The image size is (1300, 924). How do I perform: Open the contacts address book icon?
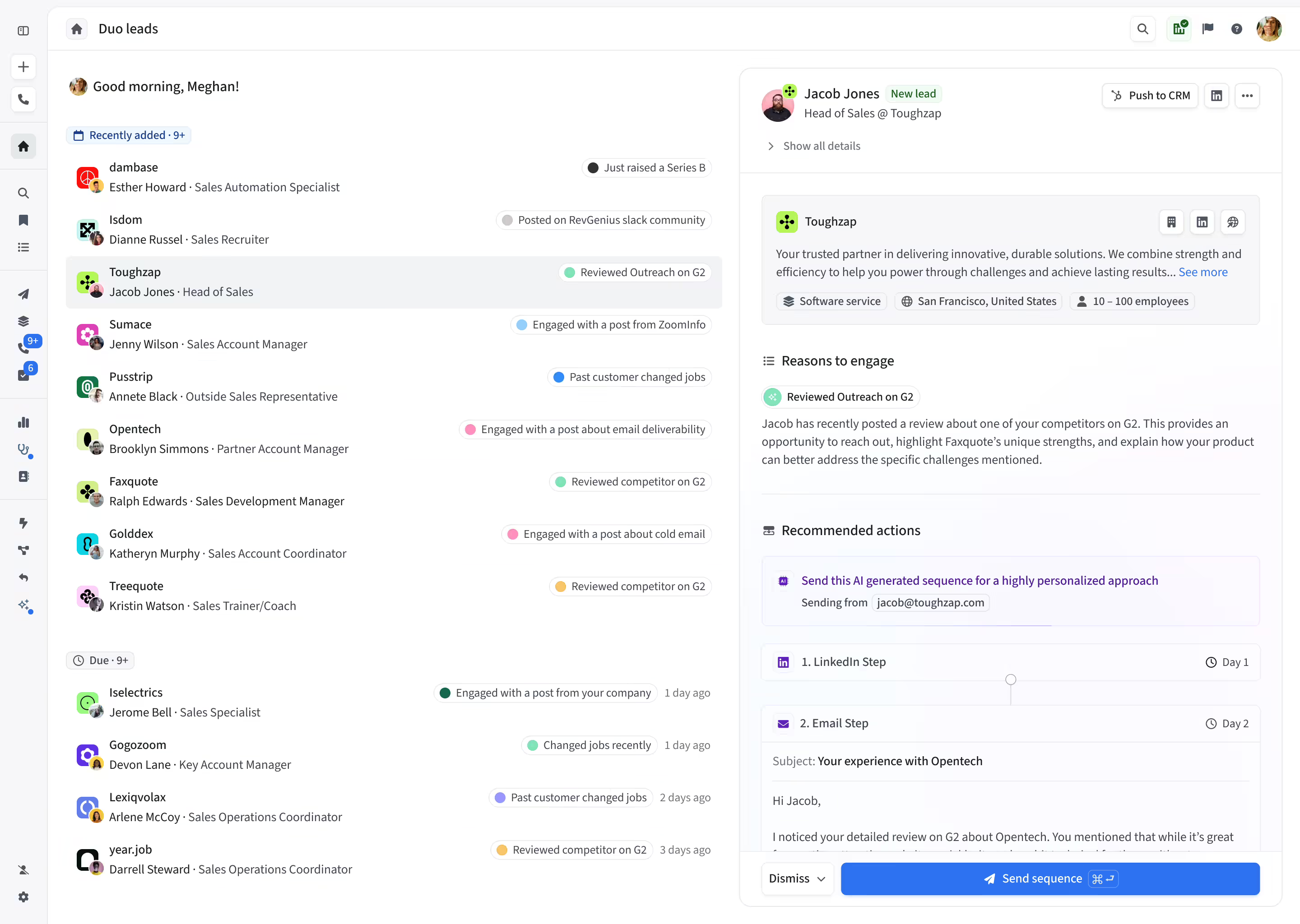pyautogui.click(x=23, y=476)
